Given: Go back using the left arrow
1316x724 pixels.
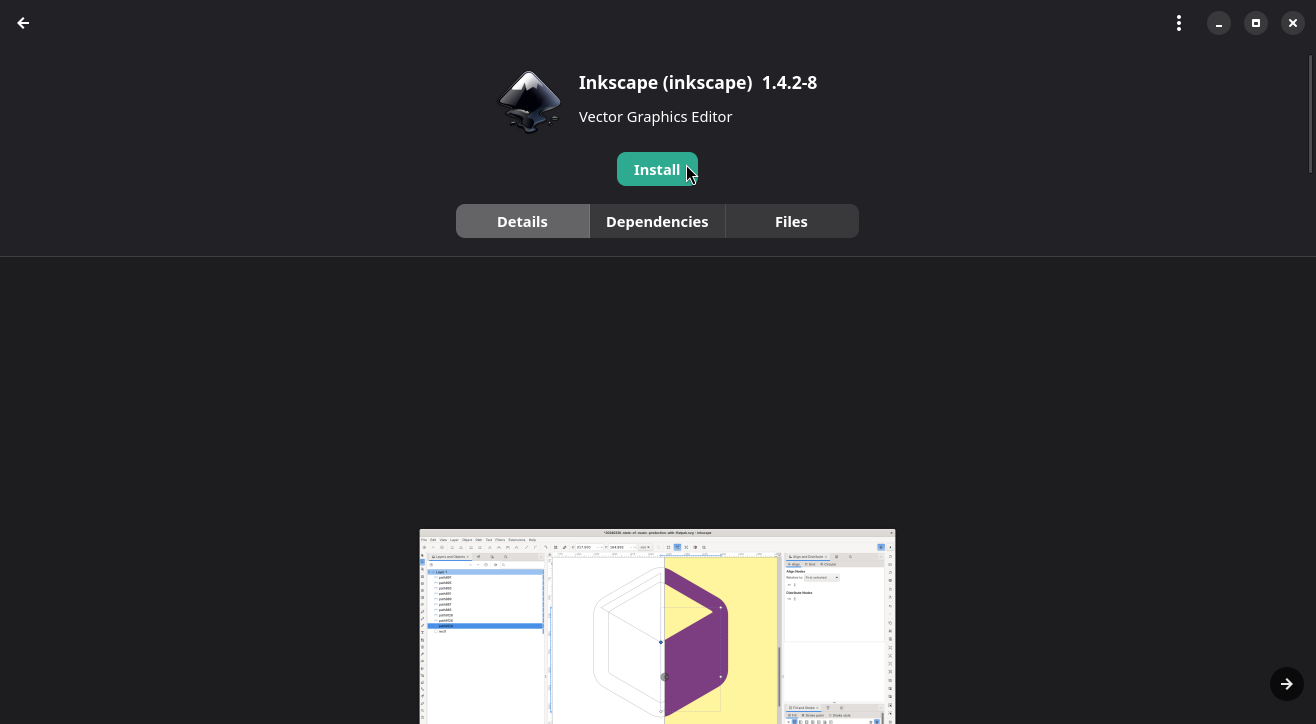Looking at the screenshot, I should point(23,23).
